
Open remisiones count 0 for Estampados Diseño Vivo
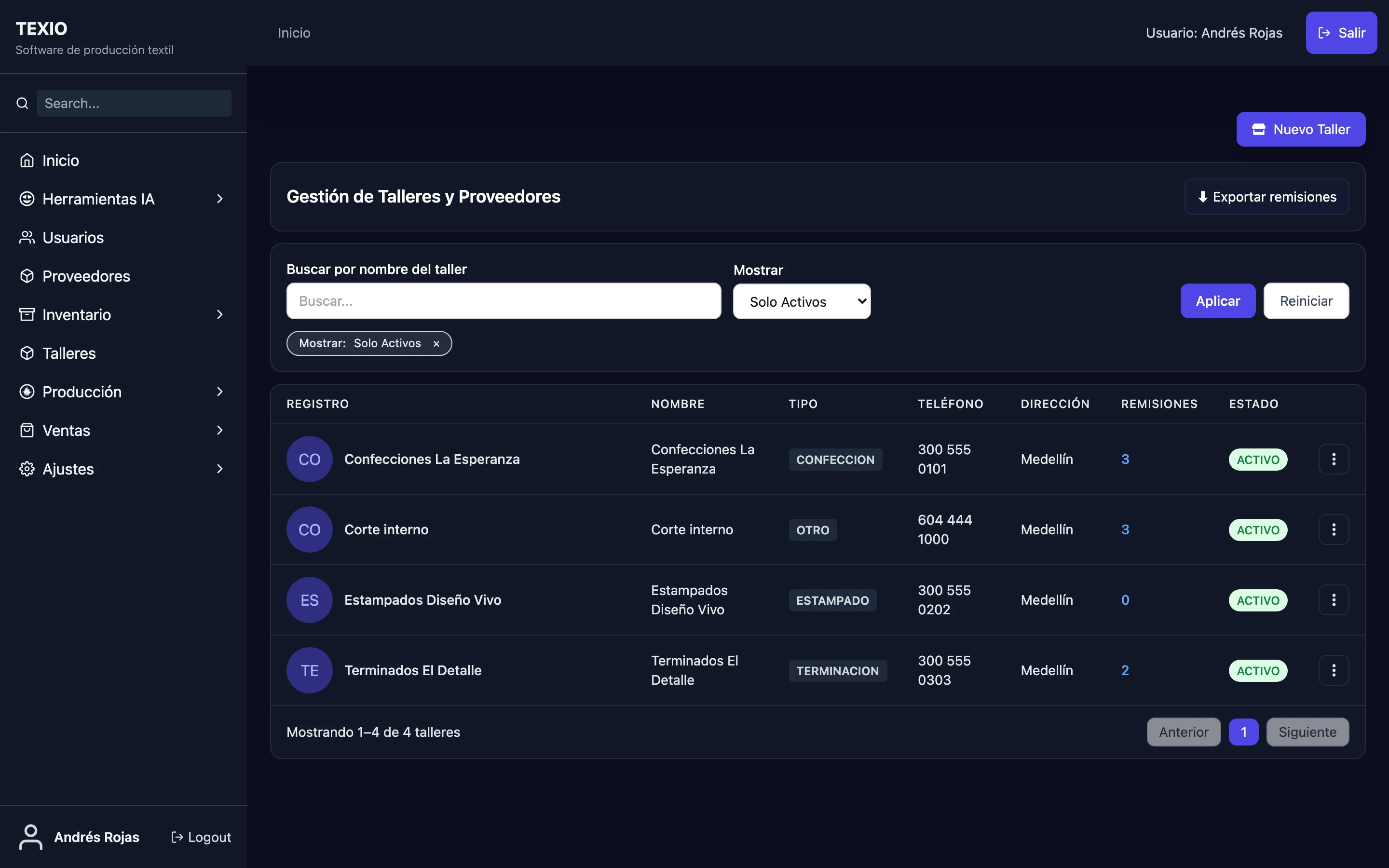[x=1125, y=600]
